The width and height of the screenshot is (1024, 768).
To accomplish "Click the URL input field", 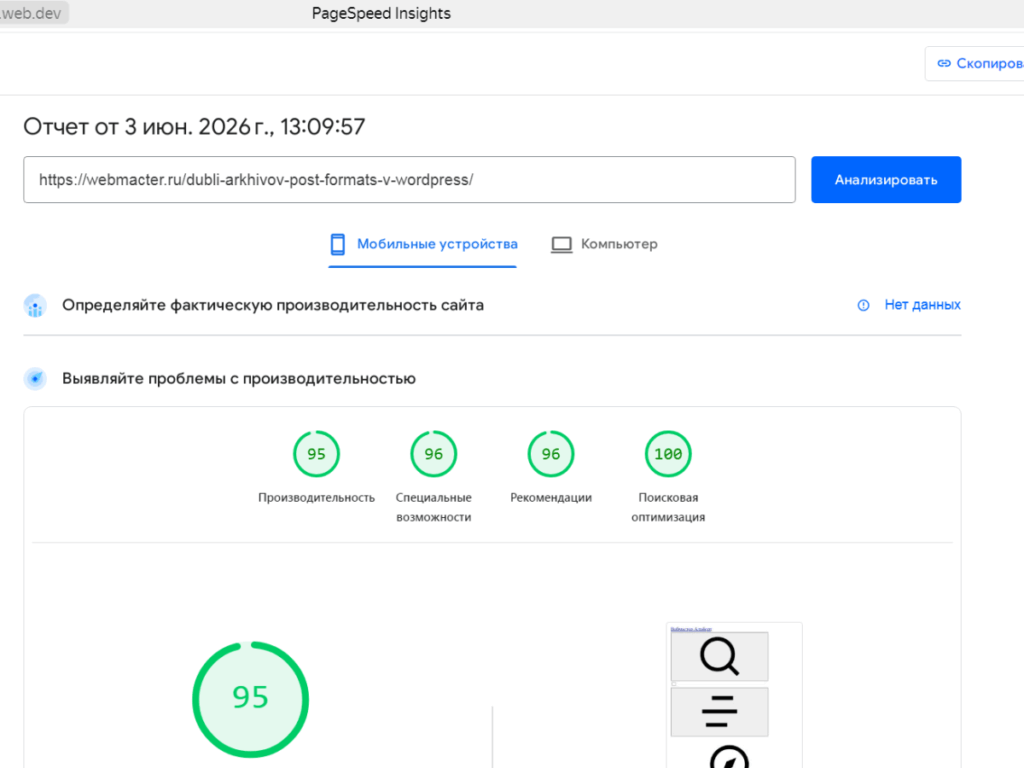I will [x=409, y=180].
